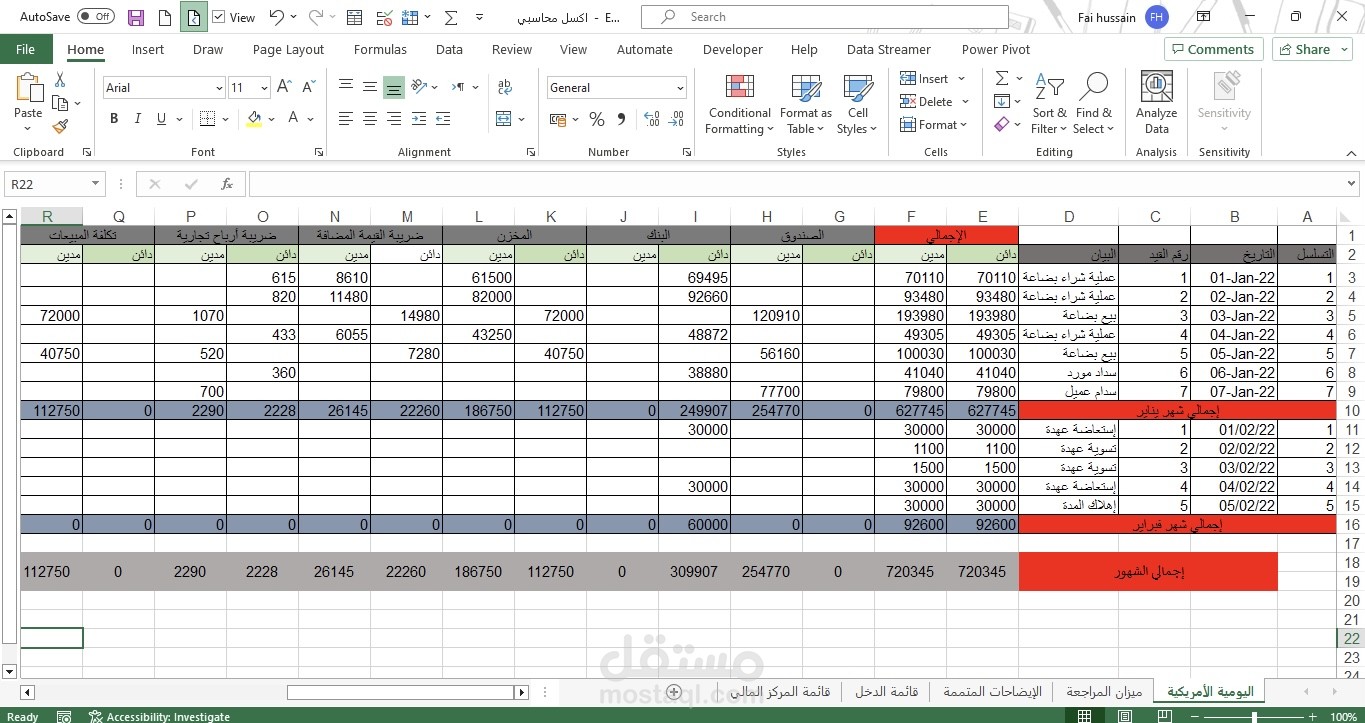Screen dimensions: 1365x723
Task: Toggle Underline formatting
Action: click(x=162, y=119)
